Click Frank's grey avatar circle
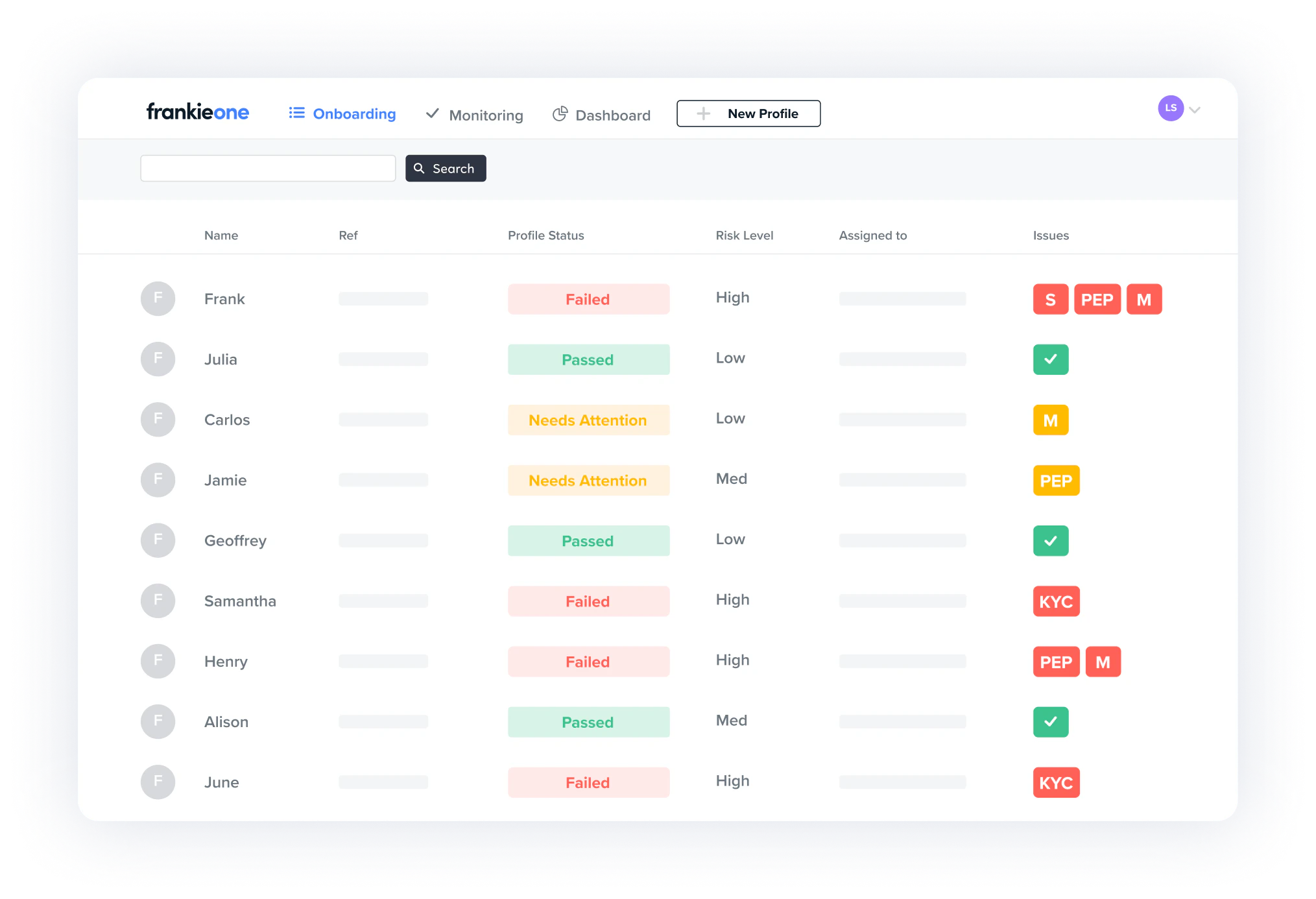Viewport: 1316px width, 899px height. pos(158,298)
